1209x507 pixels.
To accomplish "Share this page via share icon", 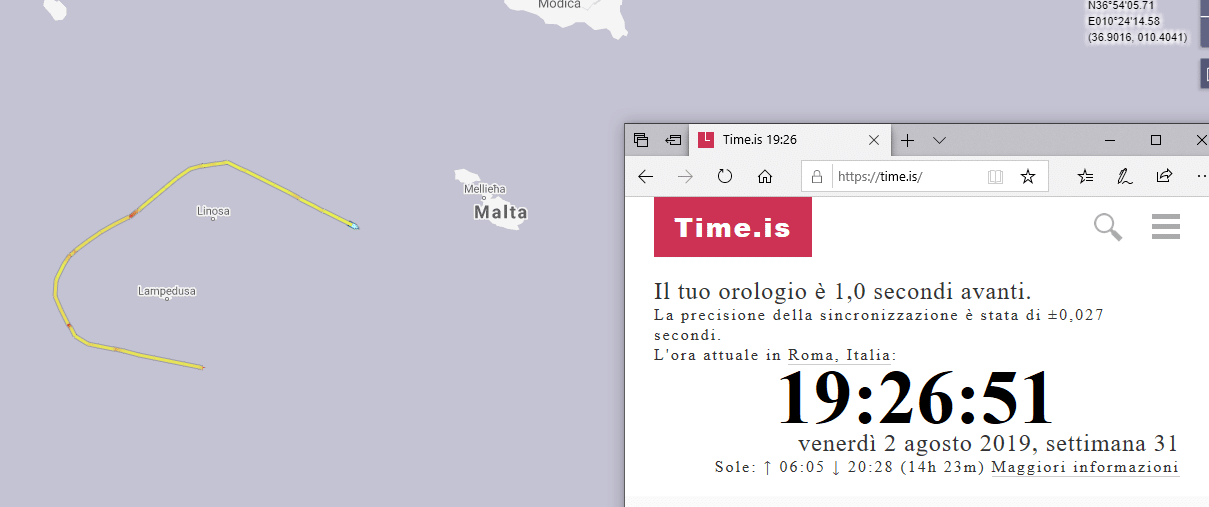I will [1164, 177].
